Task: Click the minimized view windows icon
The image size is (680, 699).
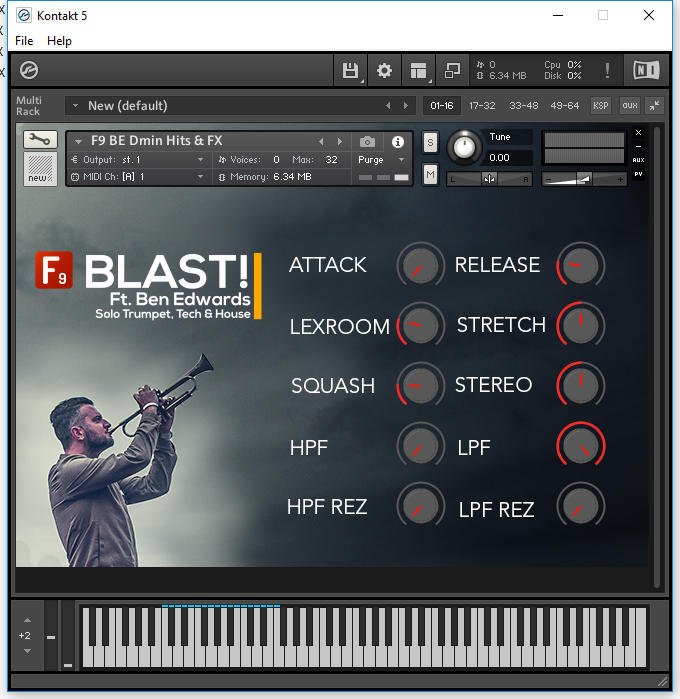Action: click(x=452, y=70)
